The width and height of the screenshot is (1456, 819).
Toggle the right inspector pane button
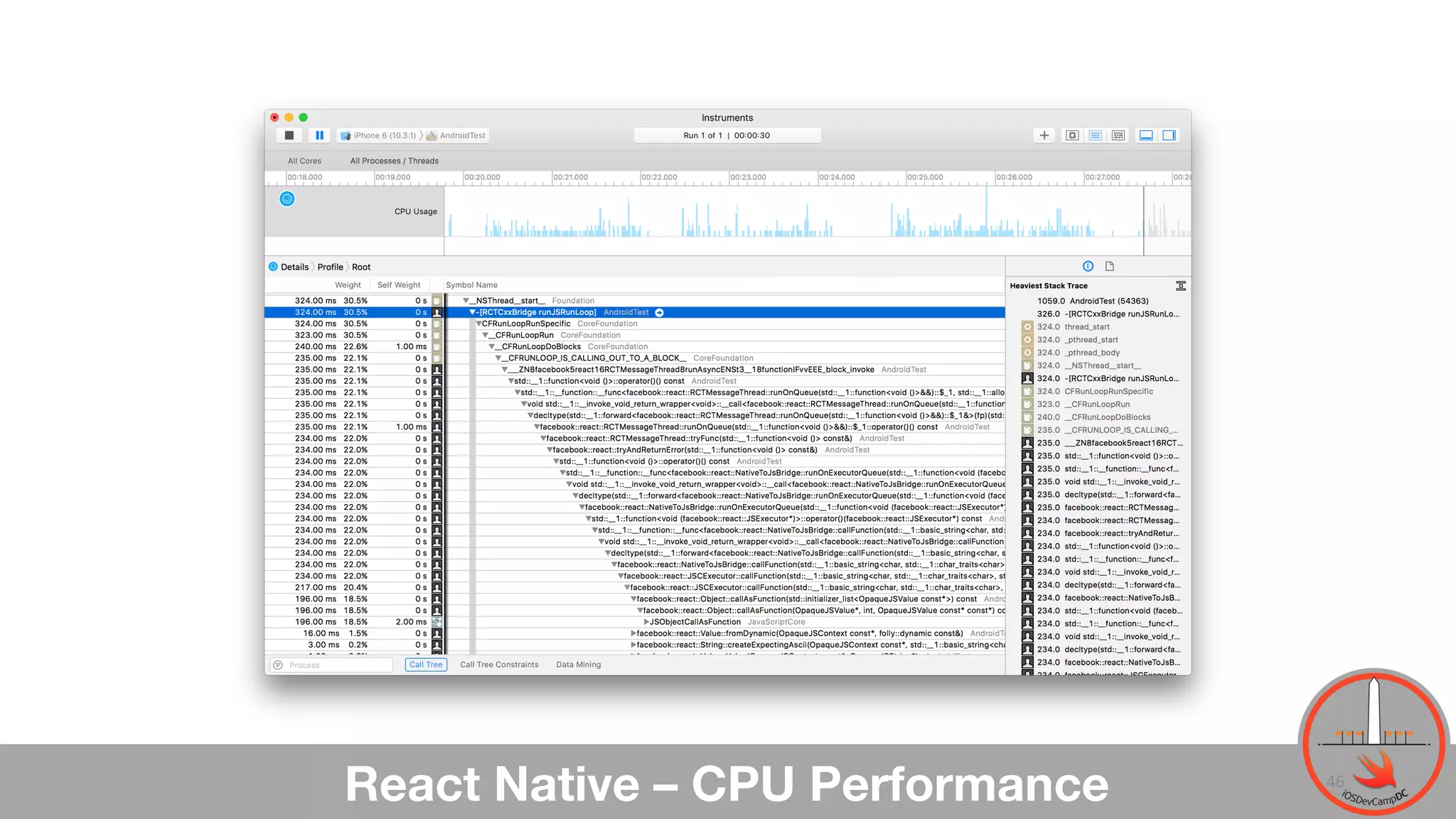point(1169,135)
